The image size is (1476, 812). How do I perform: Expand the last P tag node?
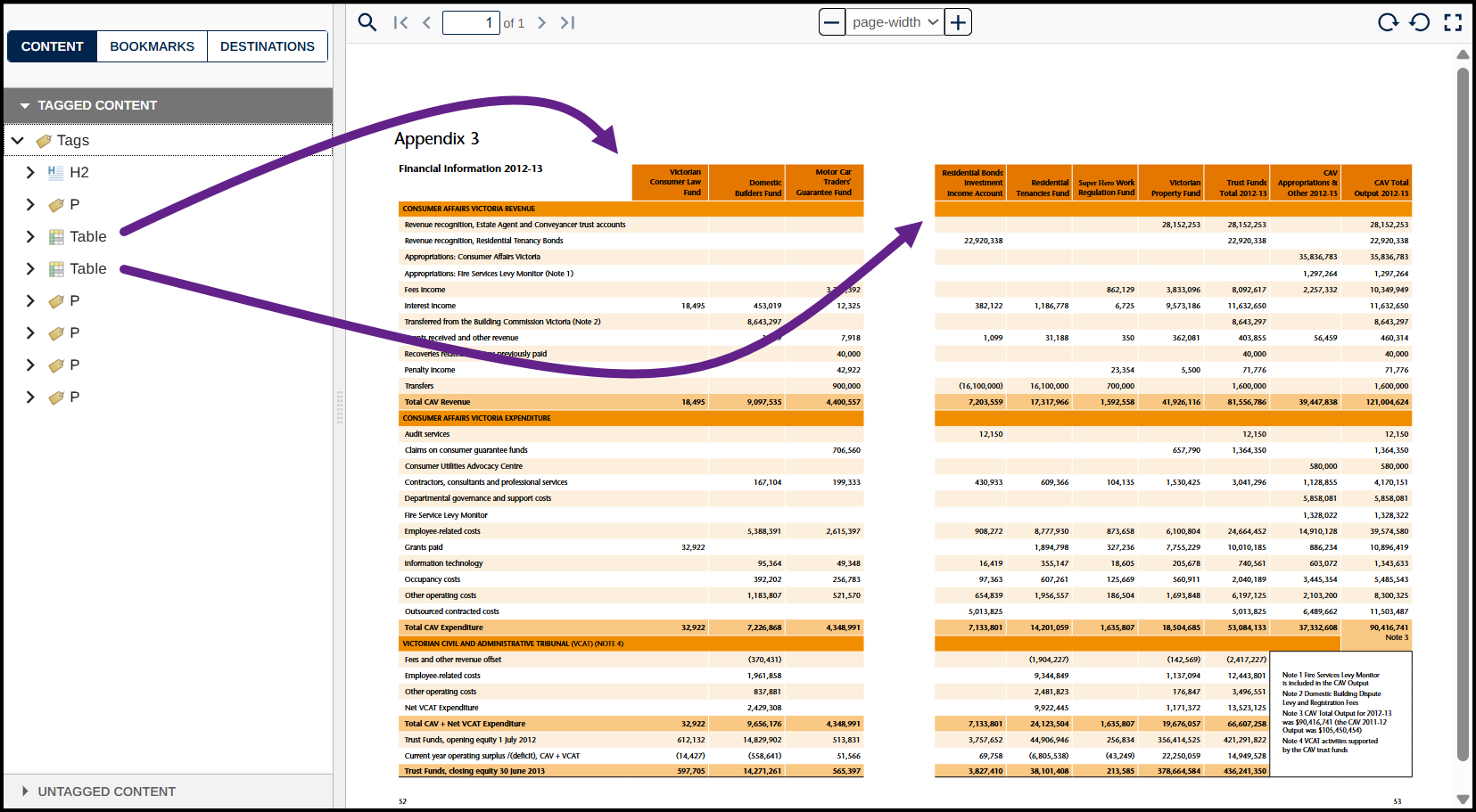[x=30, y=397]
